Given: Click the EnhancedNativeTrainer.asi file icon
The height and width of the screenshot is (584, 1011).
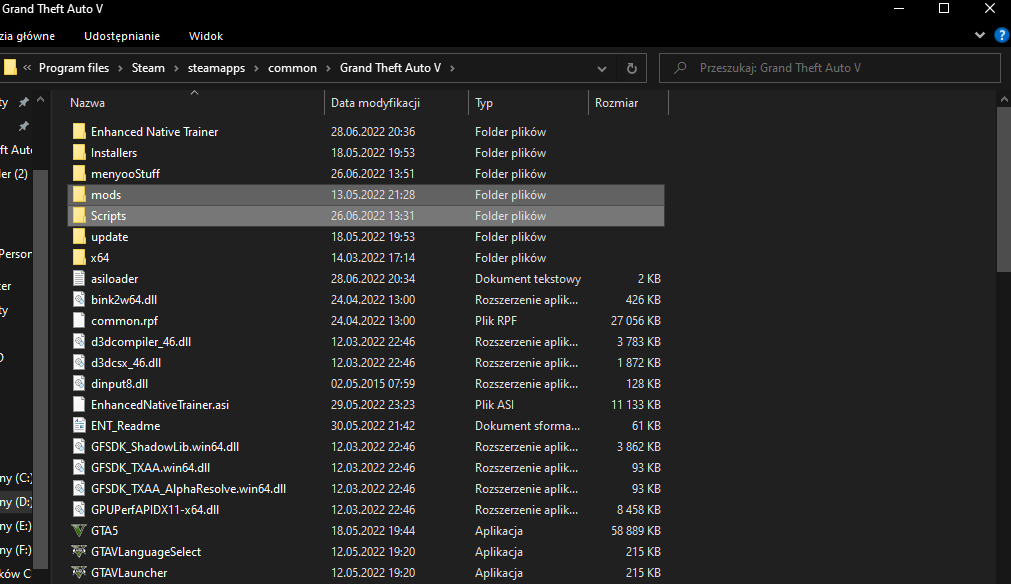Looking at the screenshot, I should click(79, 405).
